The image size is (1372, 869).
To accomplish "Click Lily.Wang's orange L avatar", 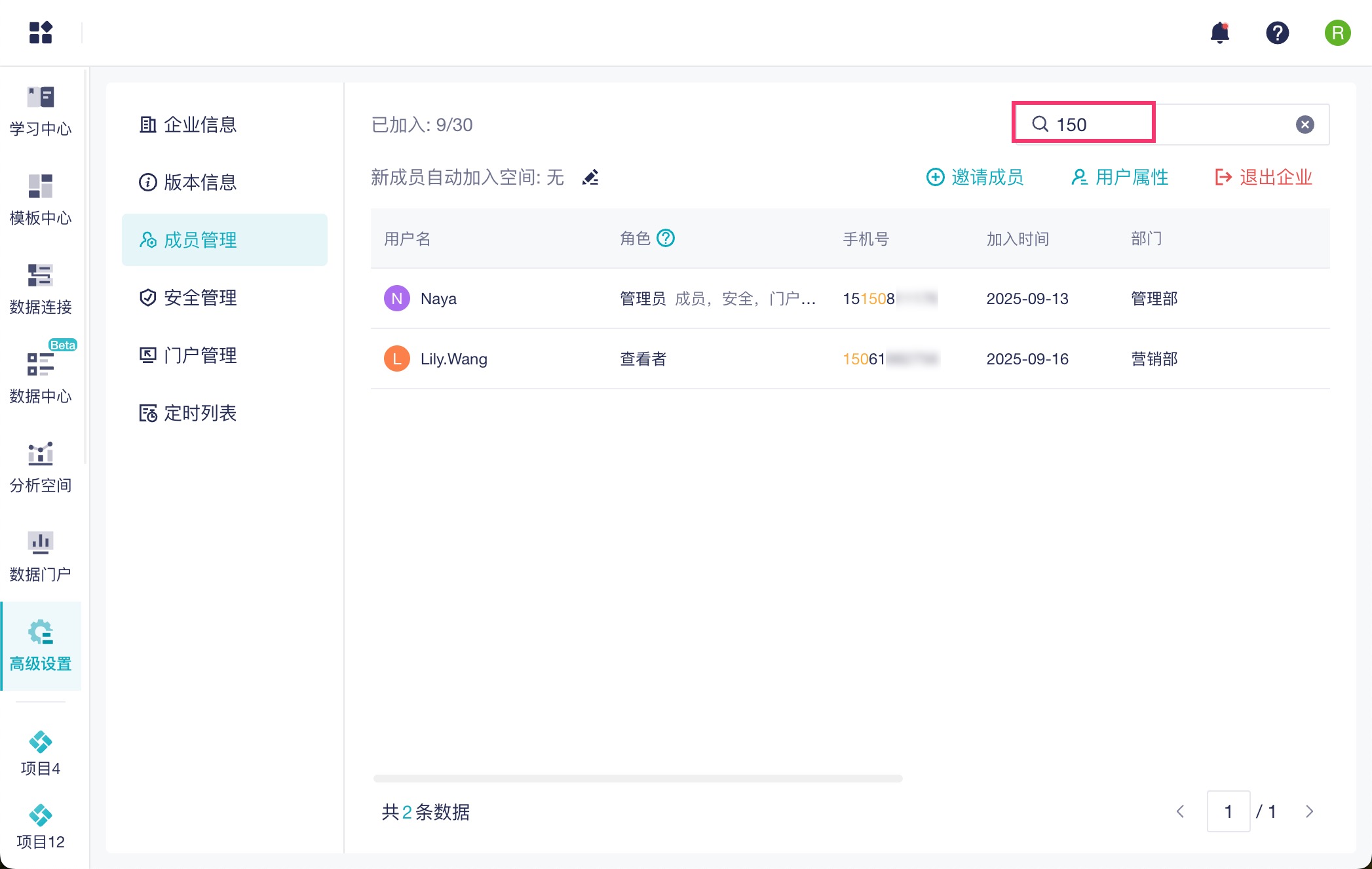I will click(x=397, y=359).
